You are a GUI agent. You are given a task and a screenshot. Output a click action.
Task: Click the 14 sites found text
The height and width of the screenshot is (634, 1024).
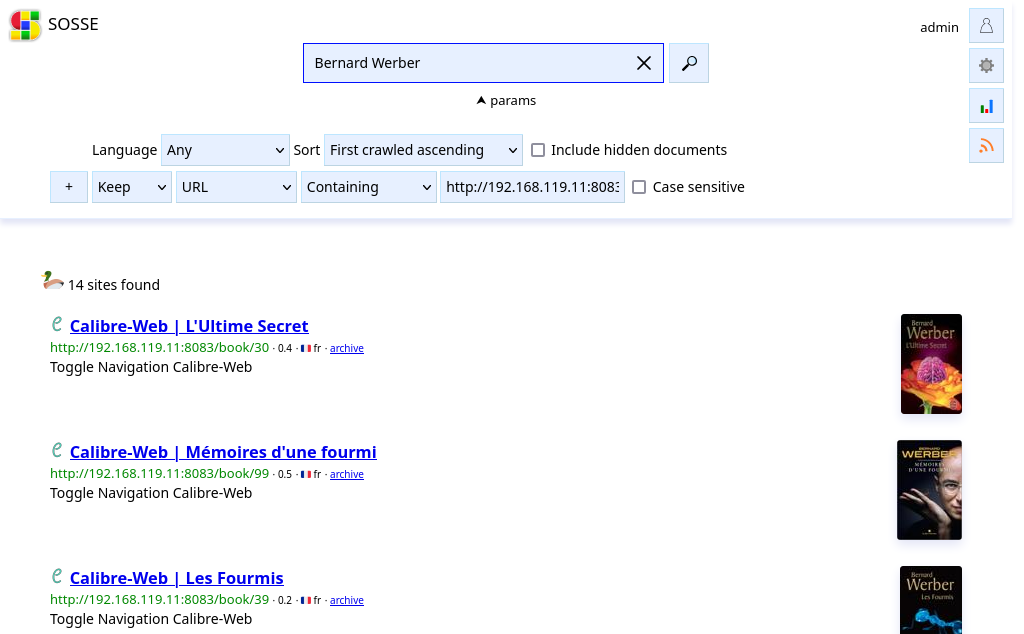114,285
